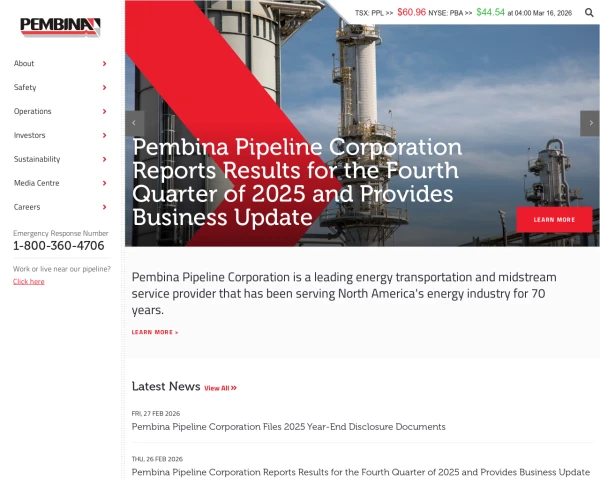Expand the Safety menu chevron
600x480 pixels.
104,88
